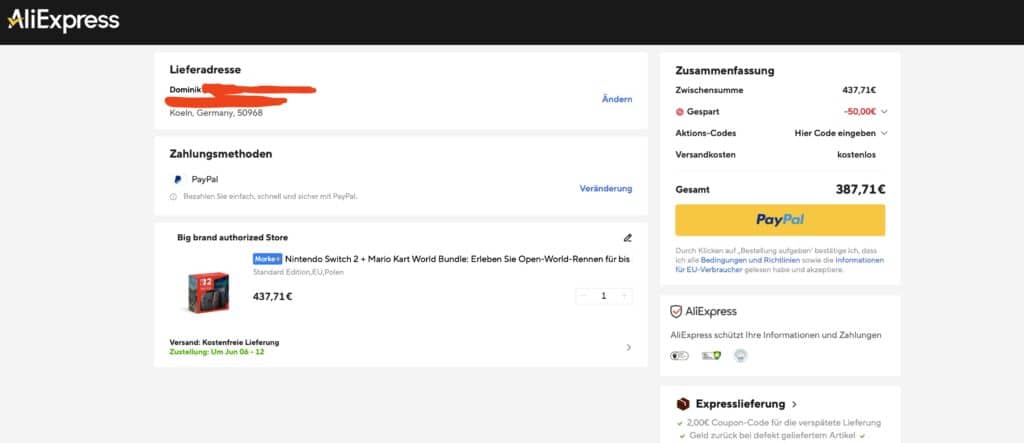Decrease product quantity with minus button
The width and height of the screenshot is (1024, 443).
tap(584, 296)
